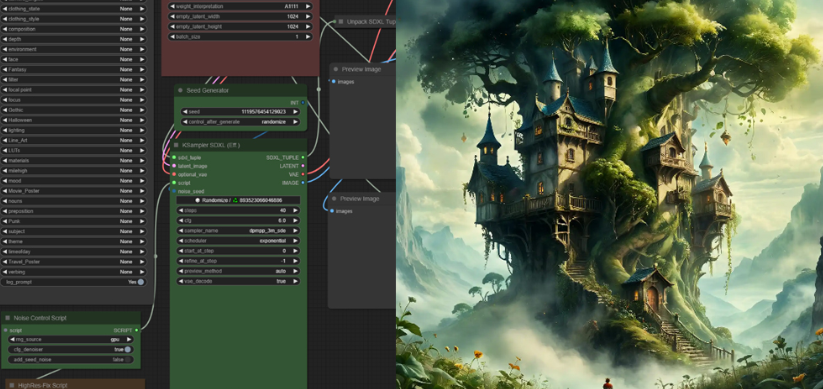Open the lighting style dropdown
The height and width of the screenshot is (389, 823).
pos(73,130)
